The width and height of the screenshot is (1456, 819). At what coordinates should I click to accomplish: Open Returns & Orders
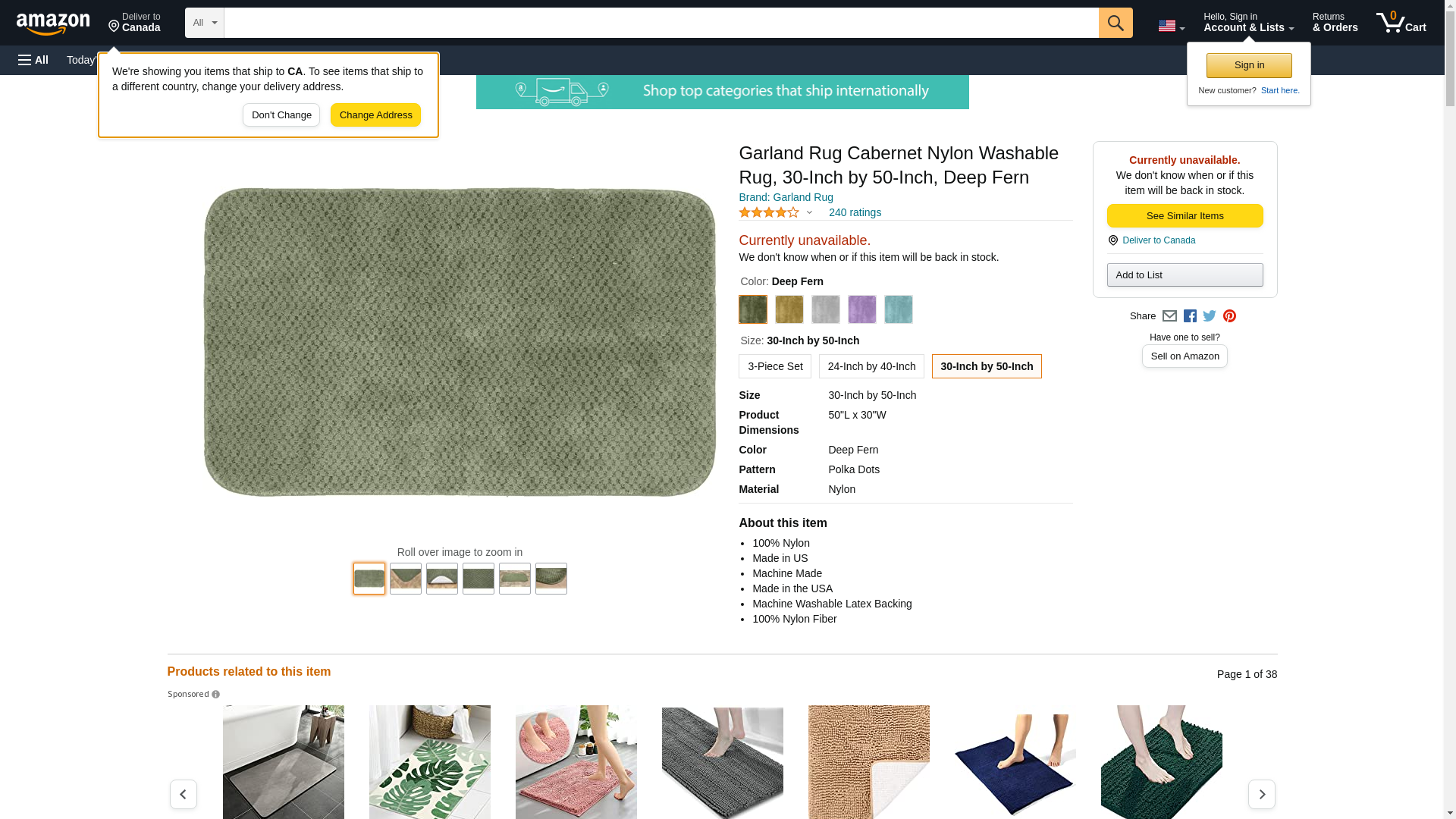point(1334,23)
